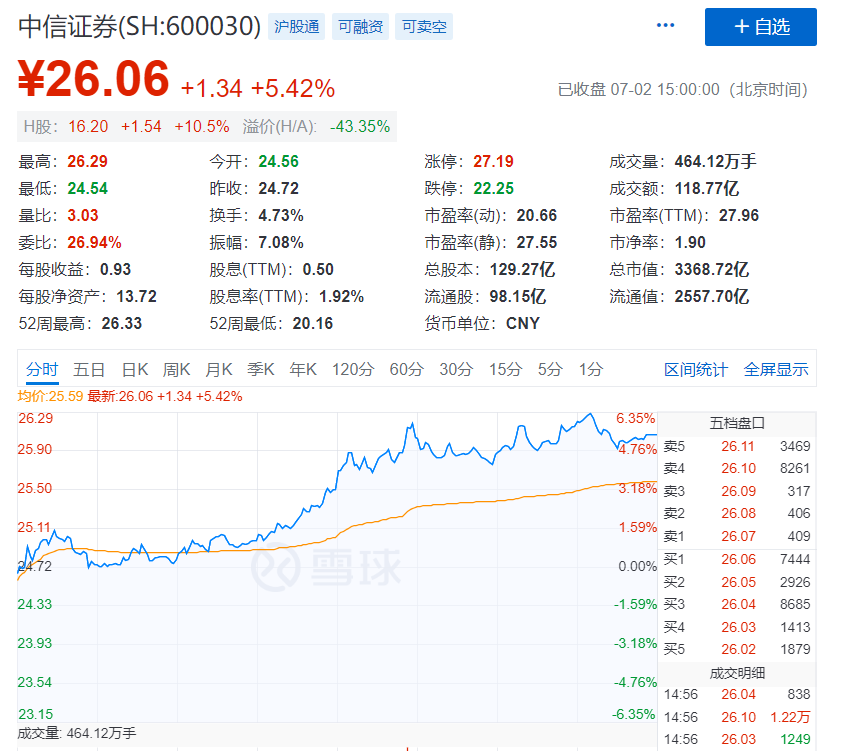Open the 月K chart tab
The height and width of the screenshot is (751, 867).
[219, 370]
